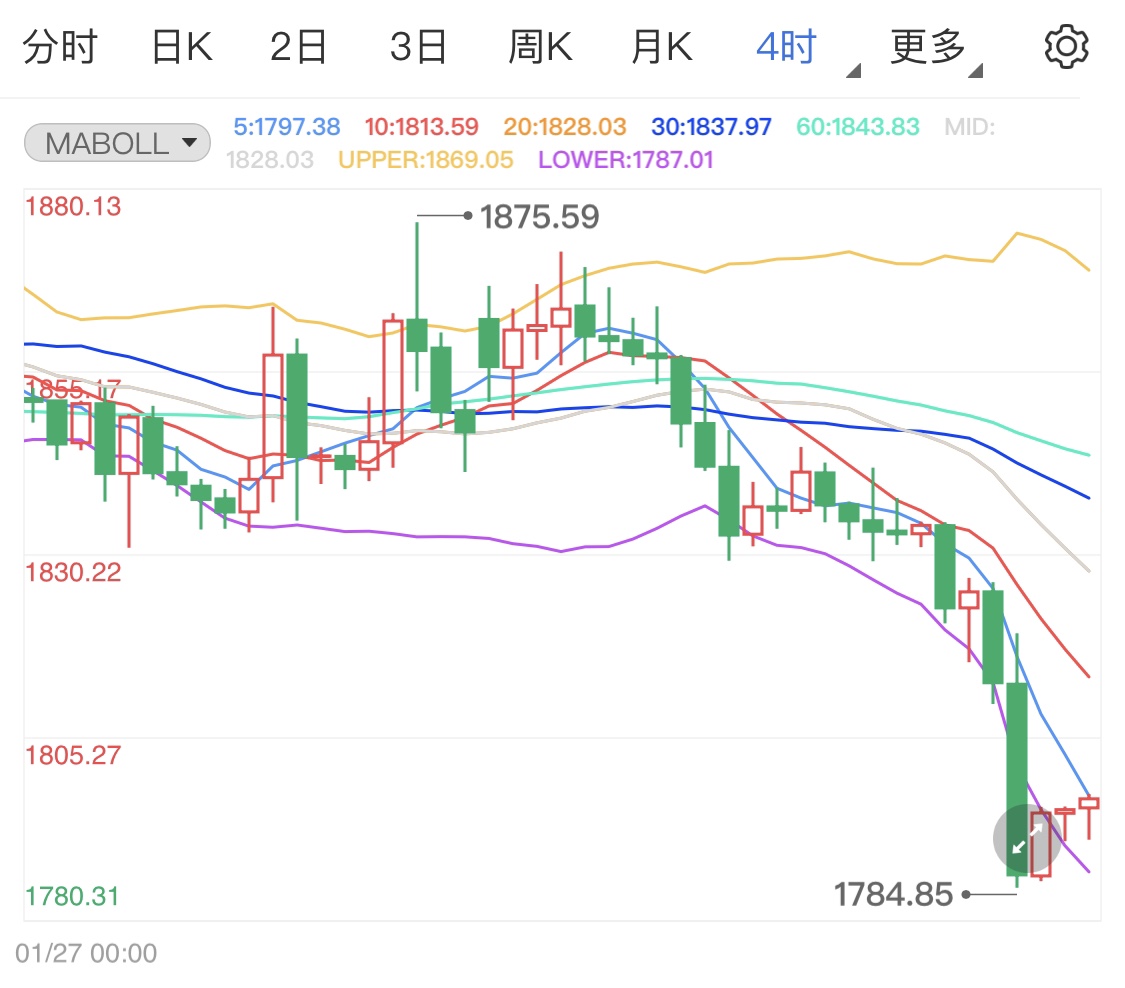Click the 30:1837.97 MA value
The width and height of the screenshot is (1125, 988).
click(711, 127)
